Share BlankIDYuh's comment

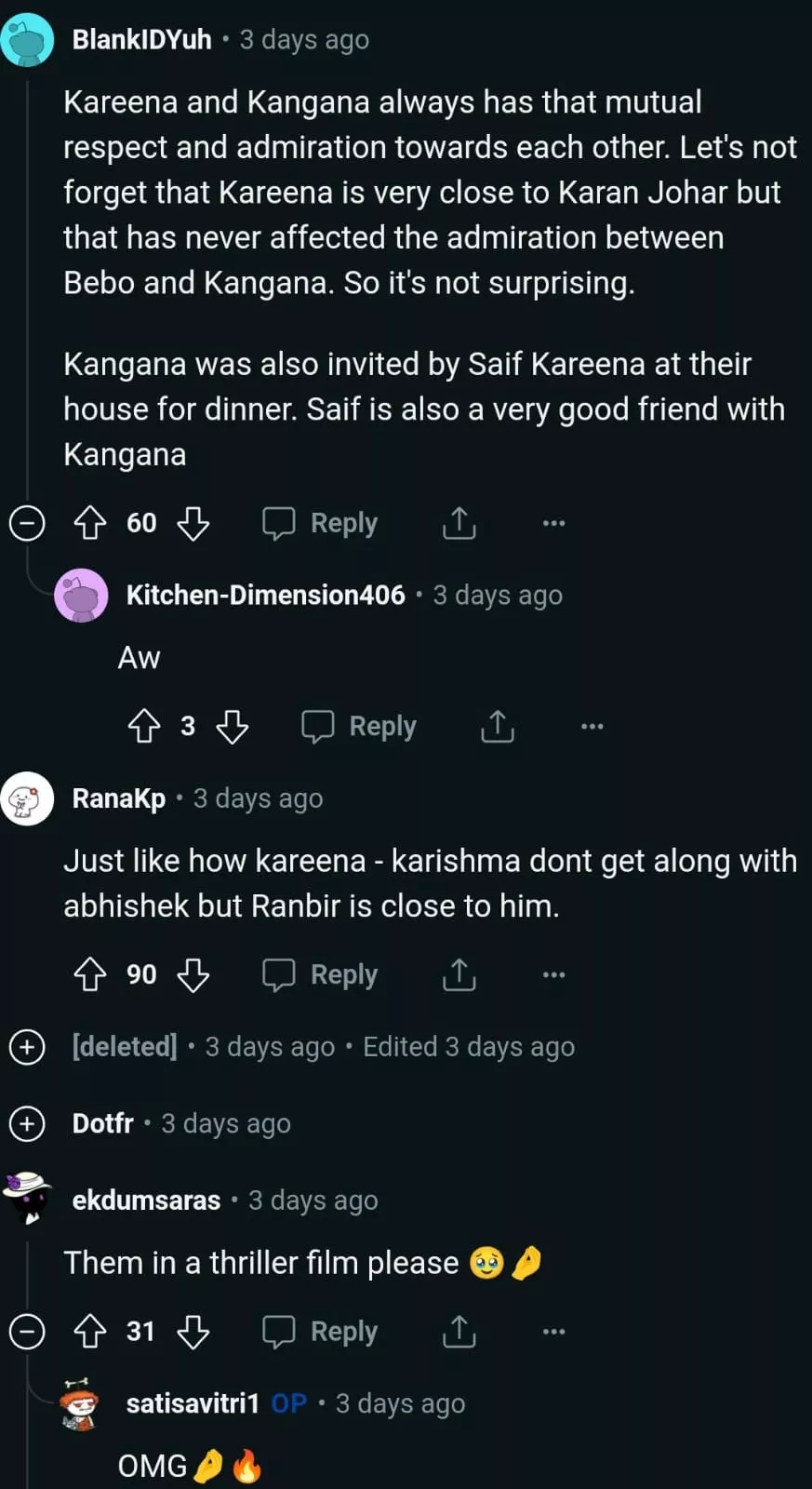click(459, 523)
